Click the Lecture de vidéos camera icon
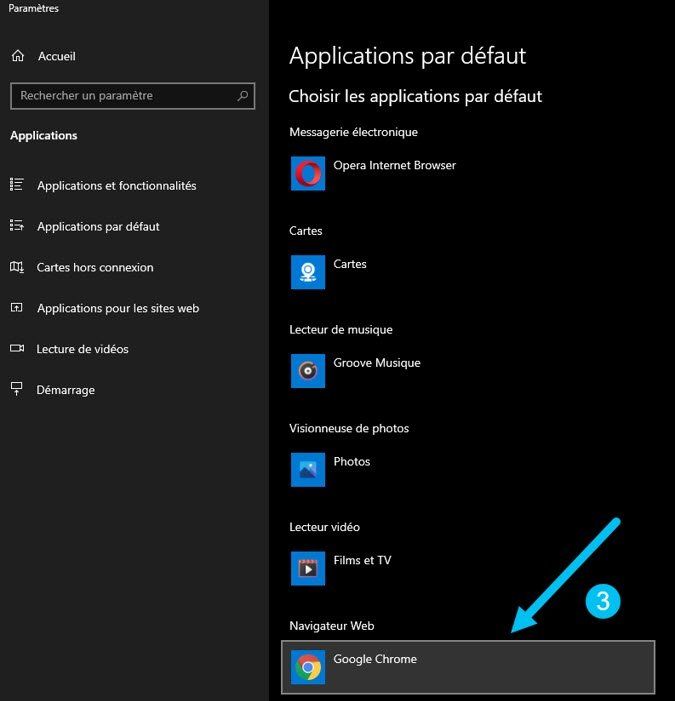The height and width of the screenshot is (701, 675). pyautogui.click(x=17, y=348)
